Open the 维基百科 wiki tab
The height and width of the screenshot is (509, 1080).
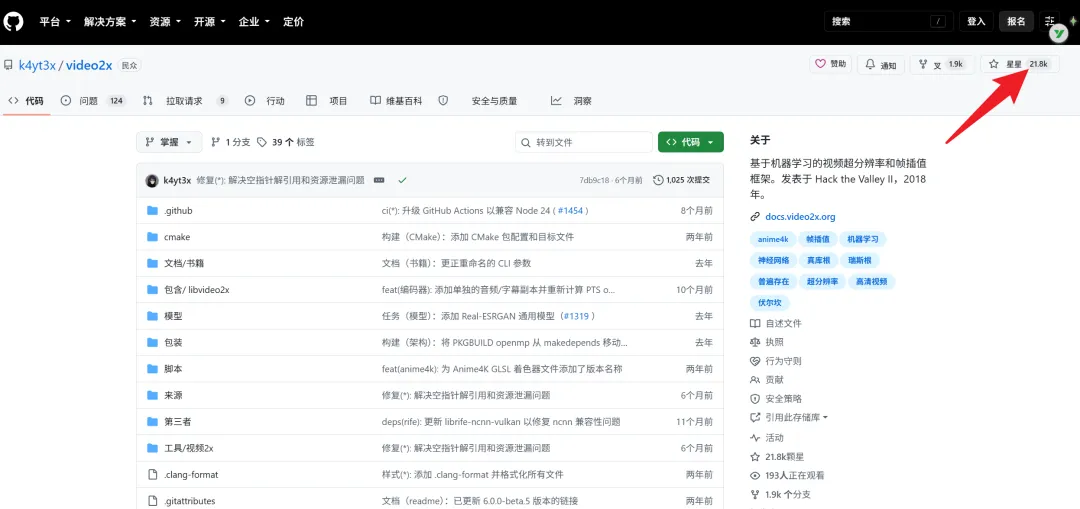click(x=396, y=101)
